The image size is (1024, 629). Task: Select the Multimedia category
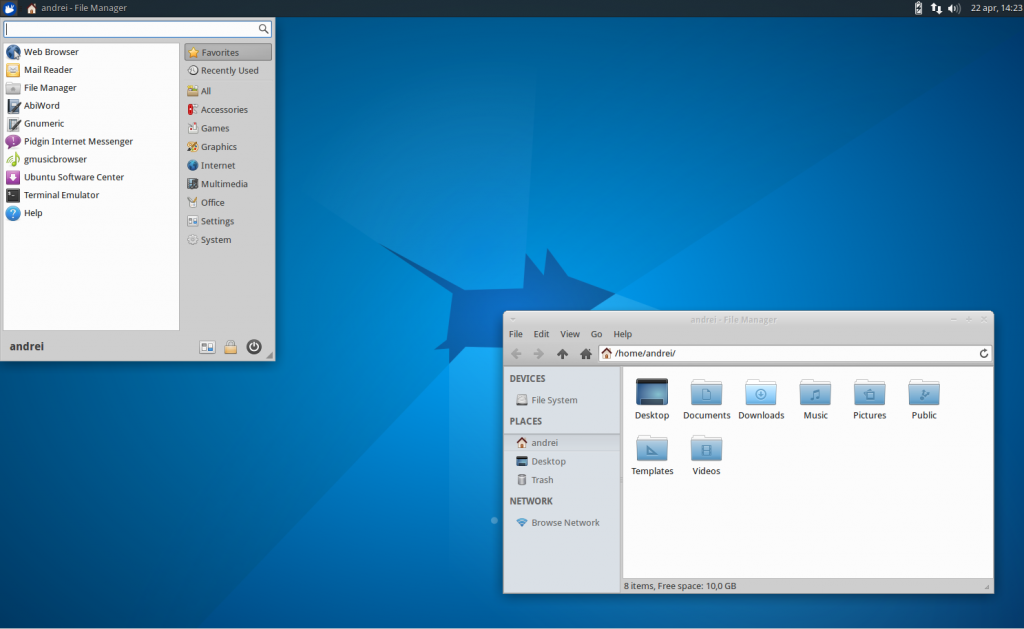(x=219, y=183)
